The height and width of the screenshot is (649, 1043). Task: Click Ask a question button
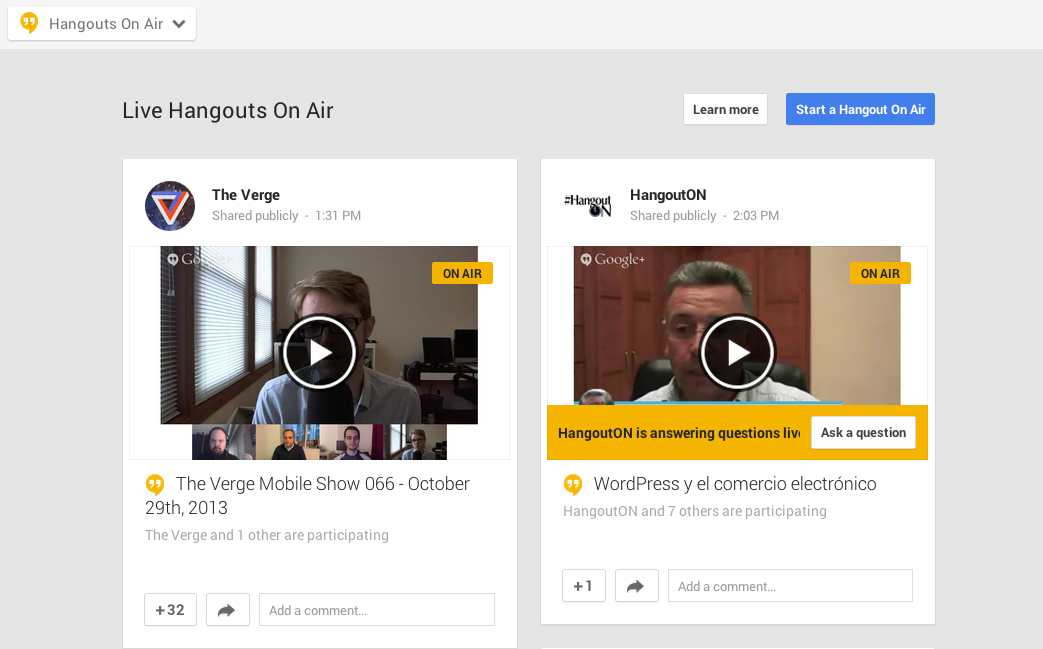863,432
